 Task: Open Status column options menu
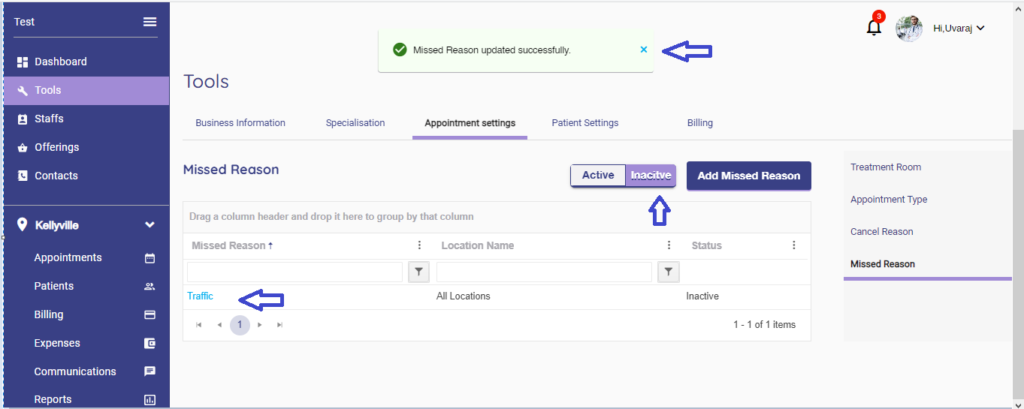[793, 245]
